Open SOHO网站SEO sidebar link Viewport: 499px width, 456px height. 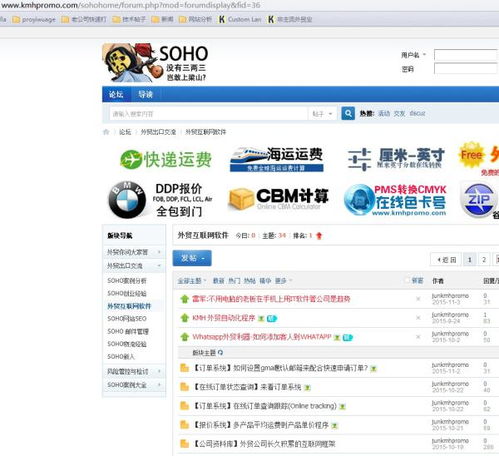tap(127, 319)
